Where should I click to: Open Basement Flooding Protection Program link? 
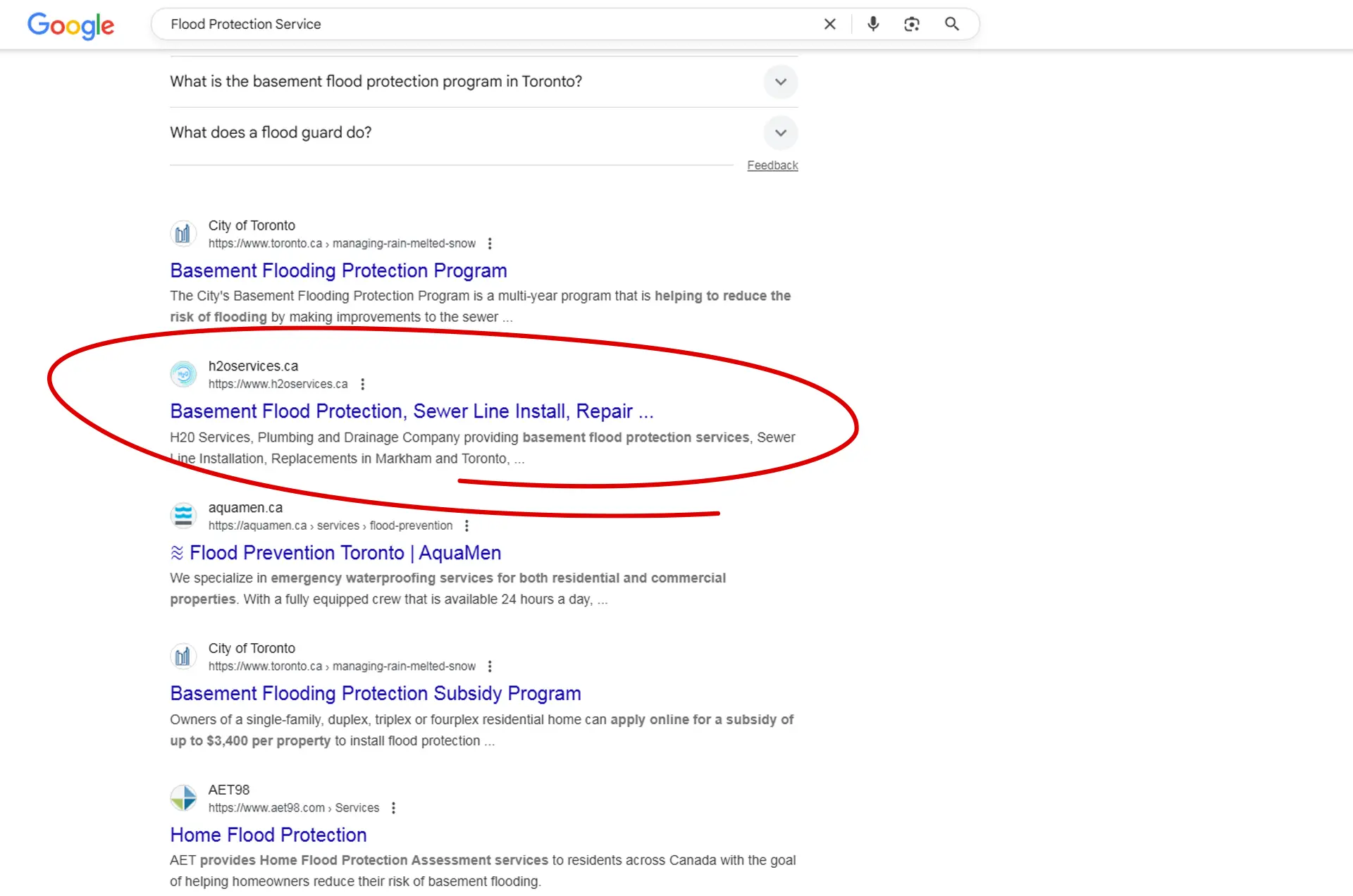coord(338,270)
